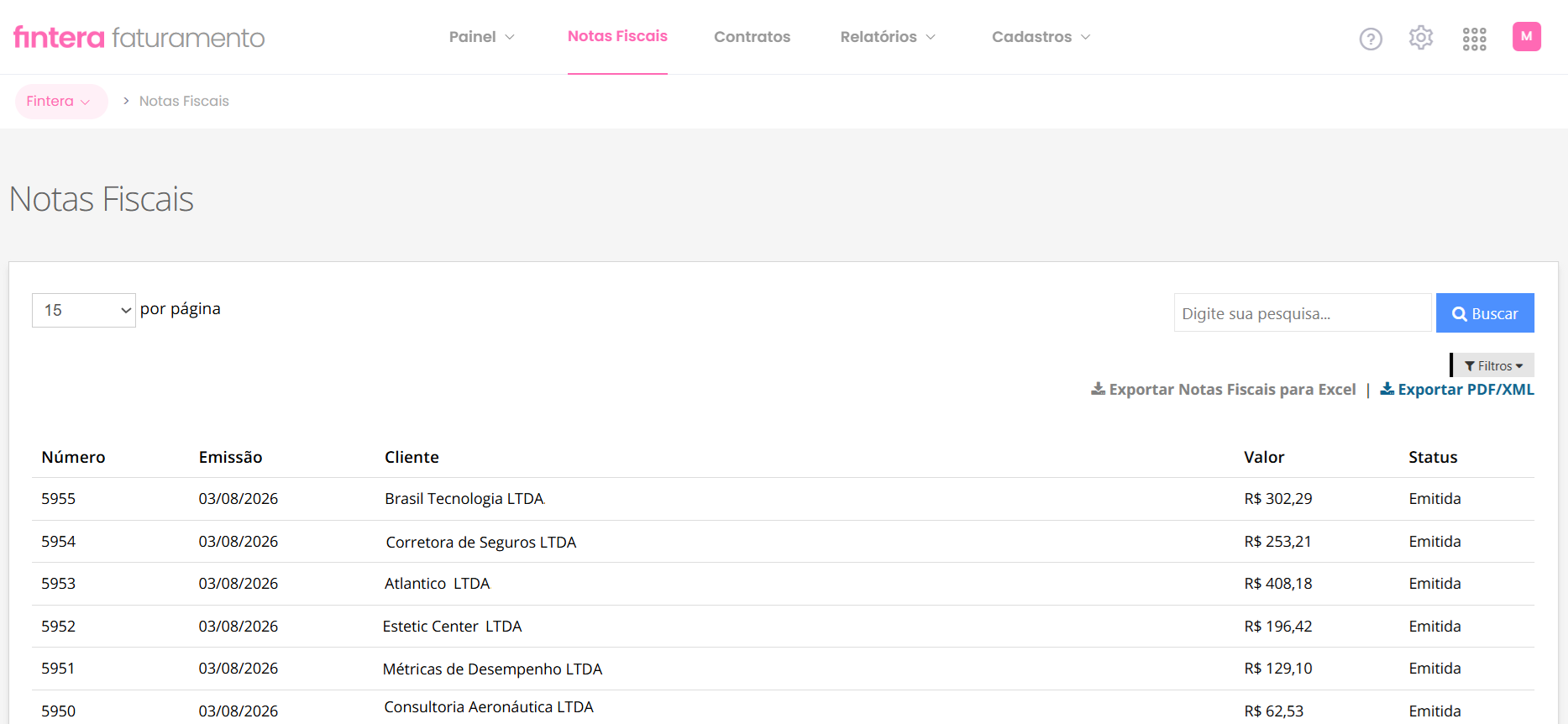Select client Consultoria Aeronáutica LTDA

[489, 707]
